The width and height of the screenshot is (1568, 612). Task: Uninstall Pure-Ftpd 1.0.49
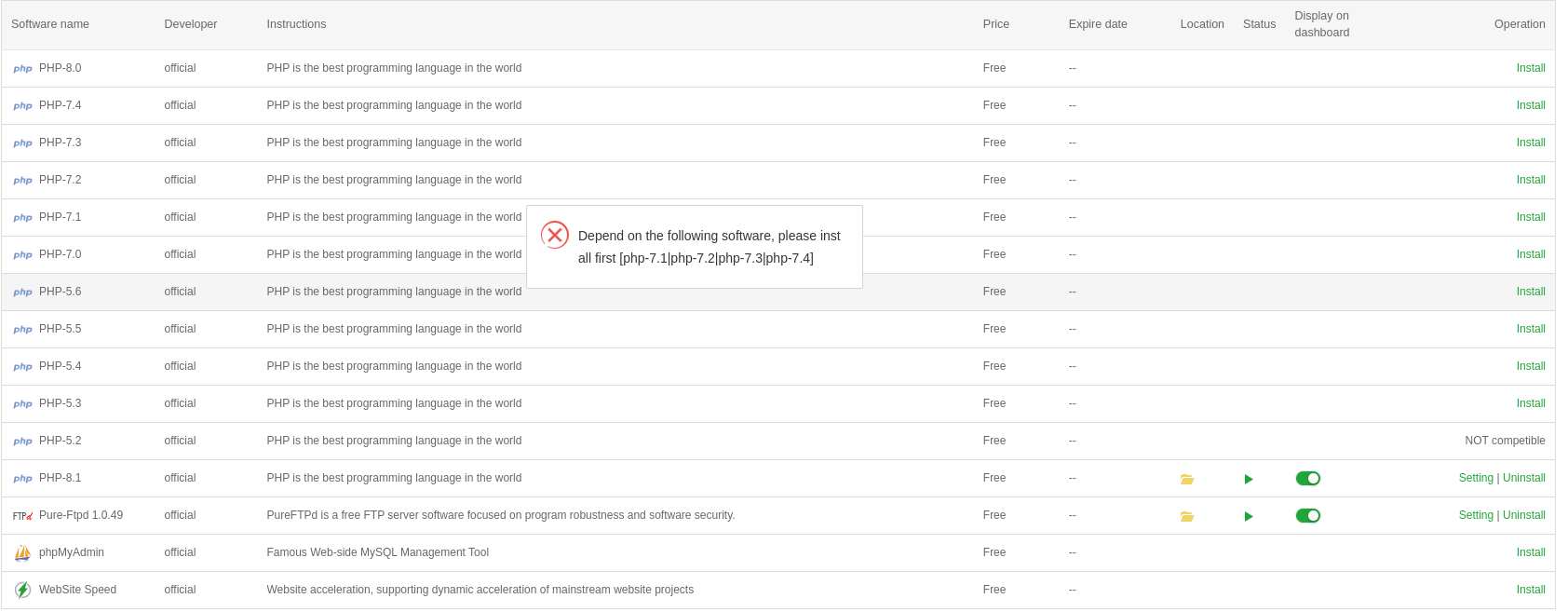pyautogui.click(x=1523, y=515)
